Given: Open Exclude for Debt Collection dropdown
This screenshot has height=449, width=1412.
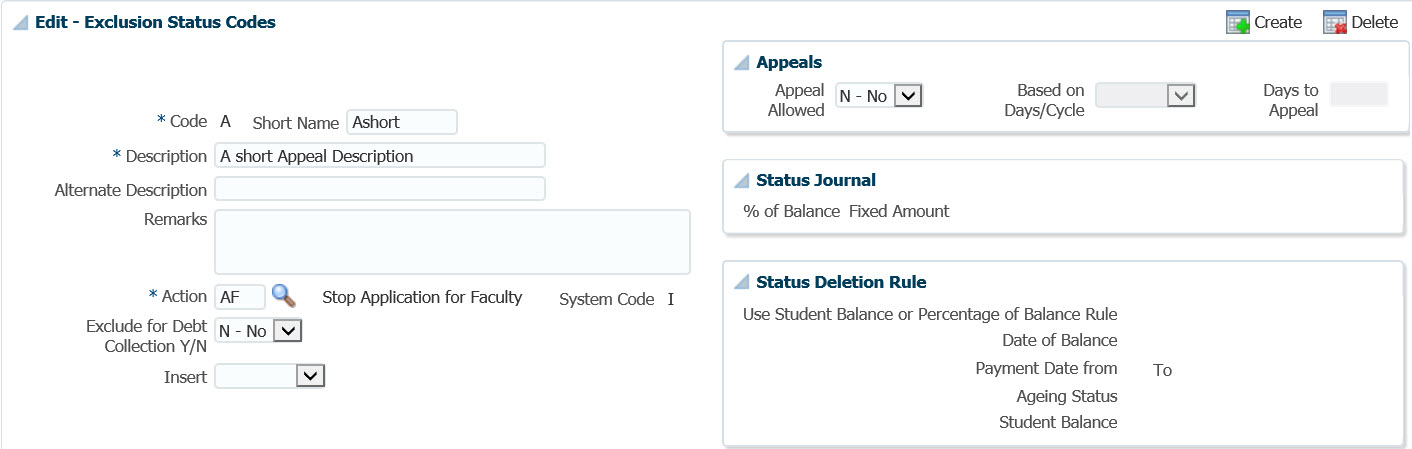Looking at the screenshot, I should pos(258,330).
